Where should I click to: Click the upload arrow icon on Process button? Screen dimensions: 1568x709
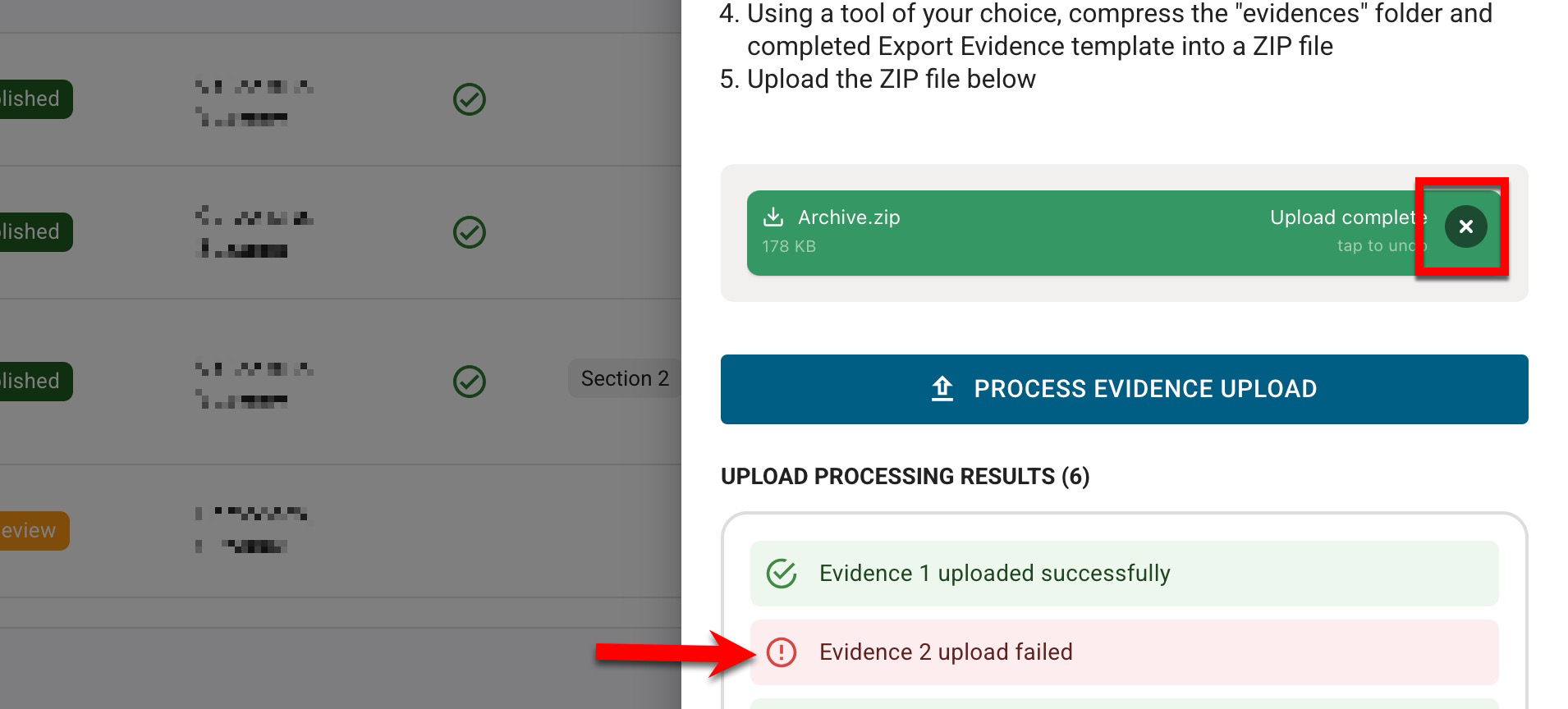(x=942, y=389)
